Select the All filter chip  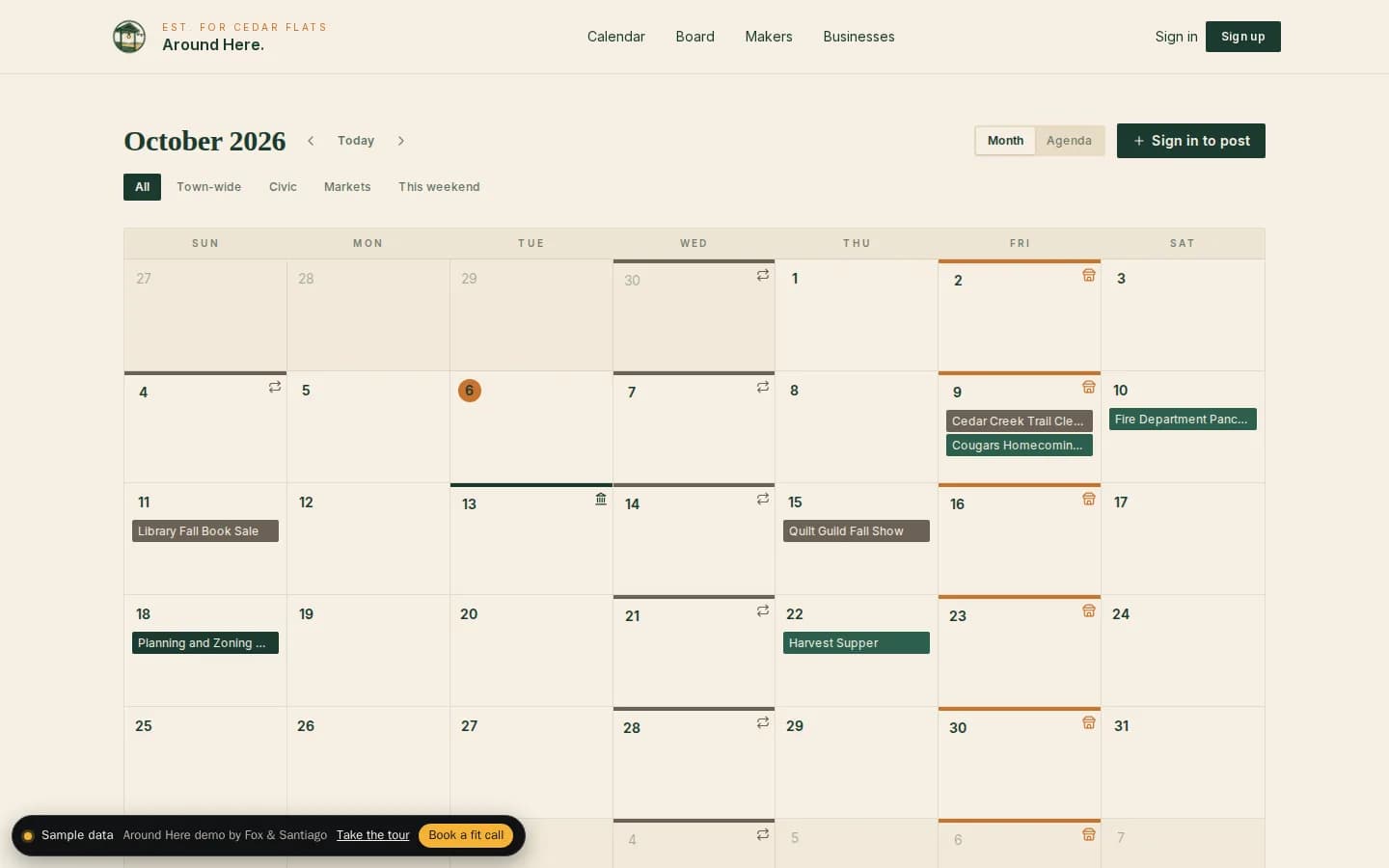[142, 187]
